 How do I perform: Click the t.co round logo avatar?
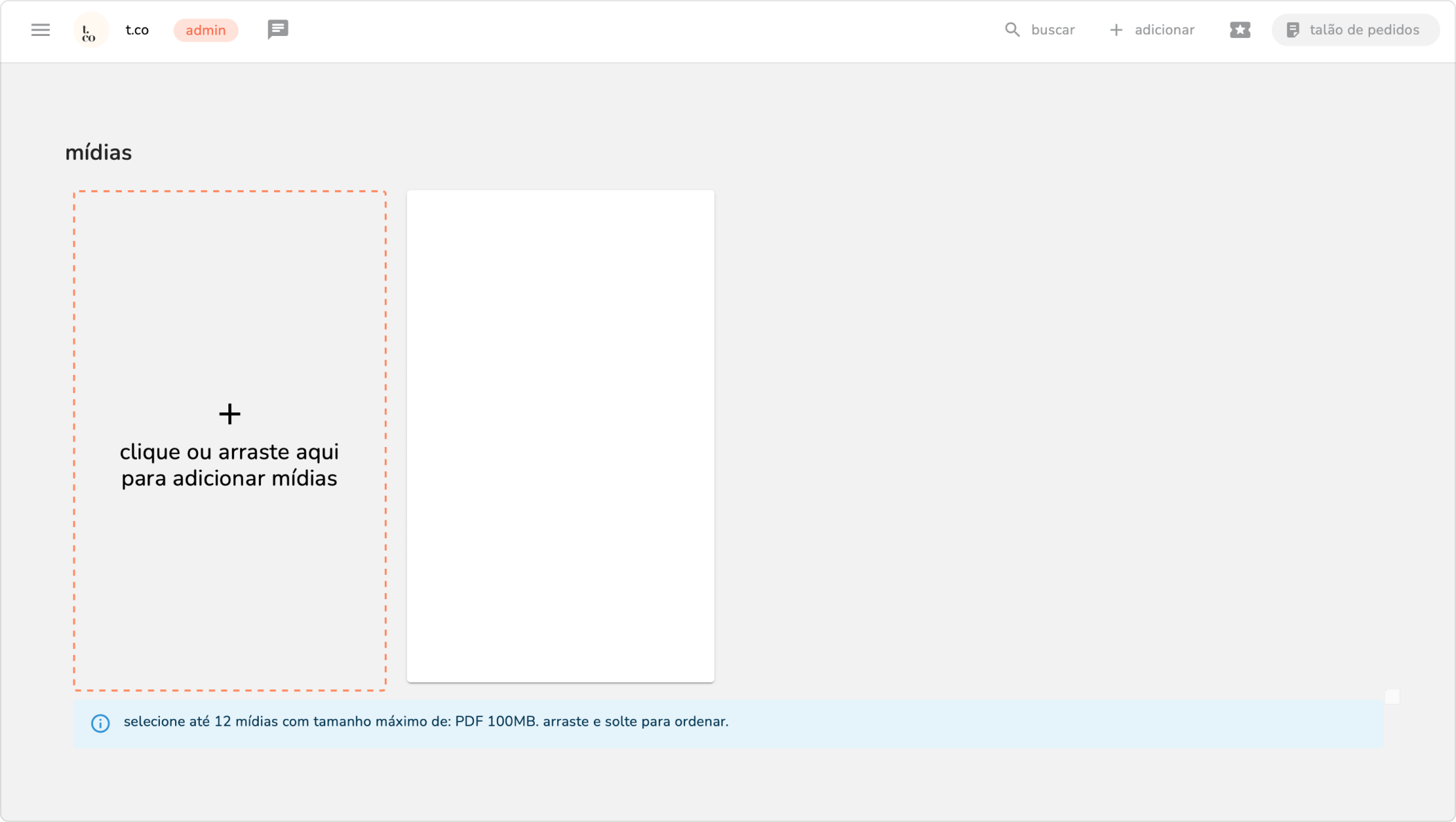click(91, 30)
